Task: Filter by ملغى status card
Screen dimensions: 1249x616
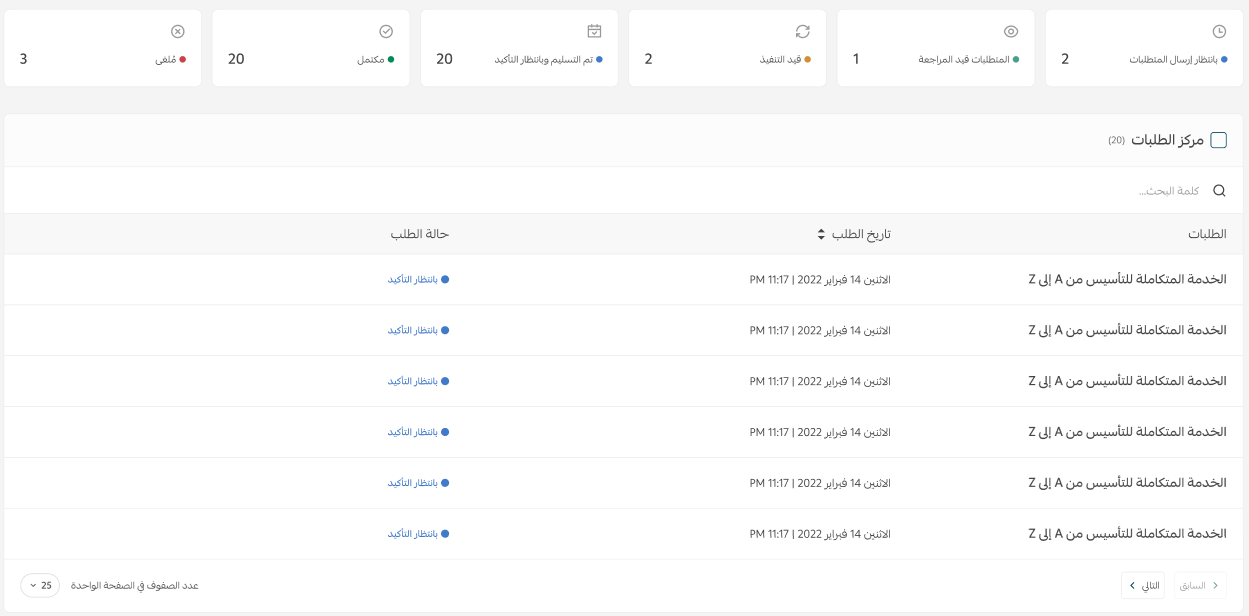Action: (103, 48)
